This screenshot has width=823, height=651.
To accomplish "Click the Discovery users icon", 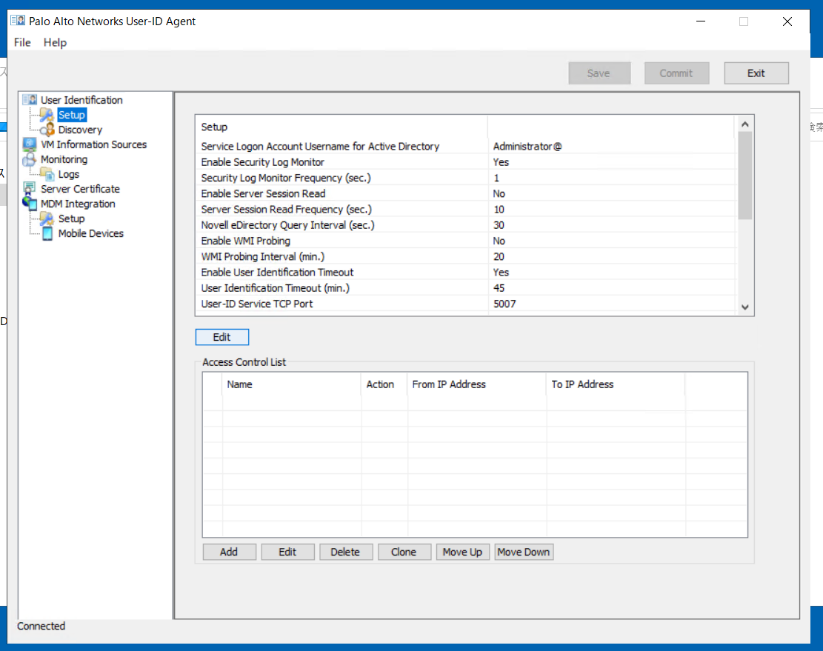I will click(x=47, y=129).
